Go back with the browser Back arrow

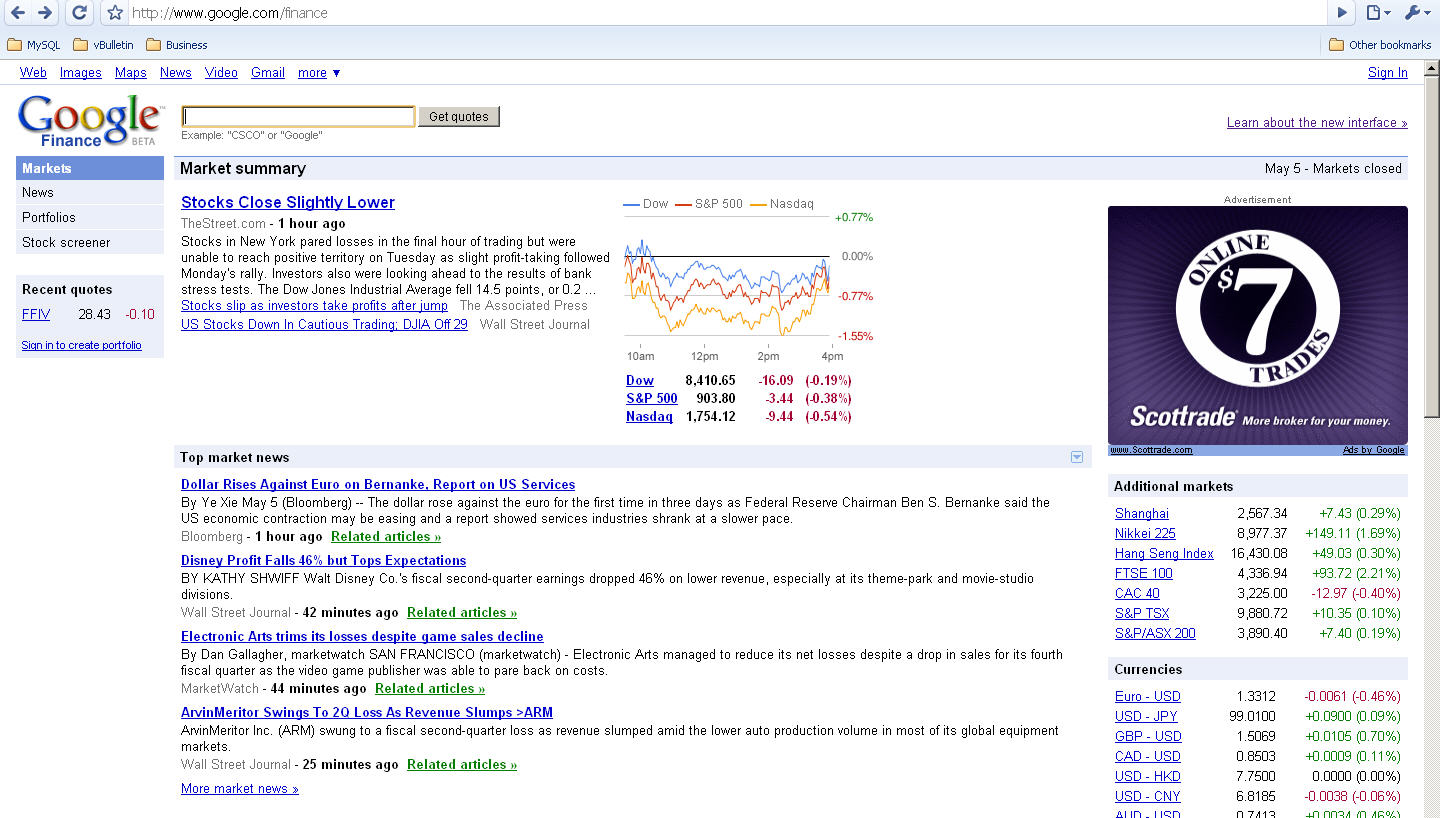pyautogui.click(x=18, y=13)
